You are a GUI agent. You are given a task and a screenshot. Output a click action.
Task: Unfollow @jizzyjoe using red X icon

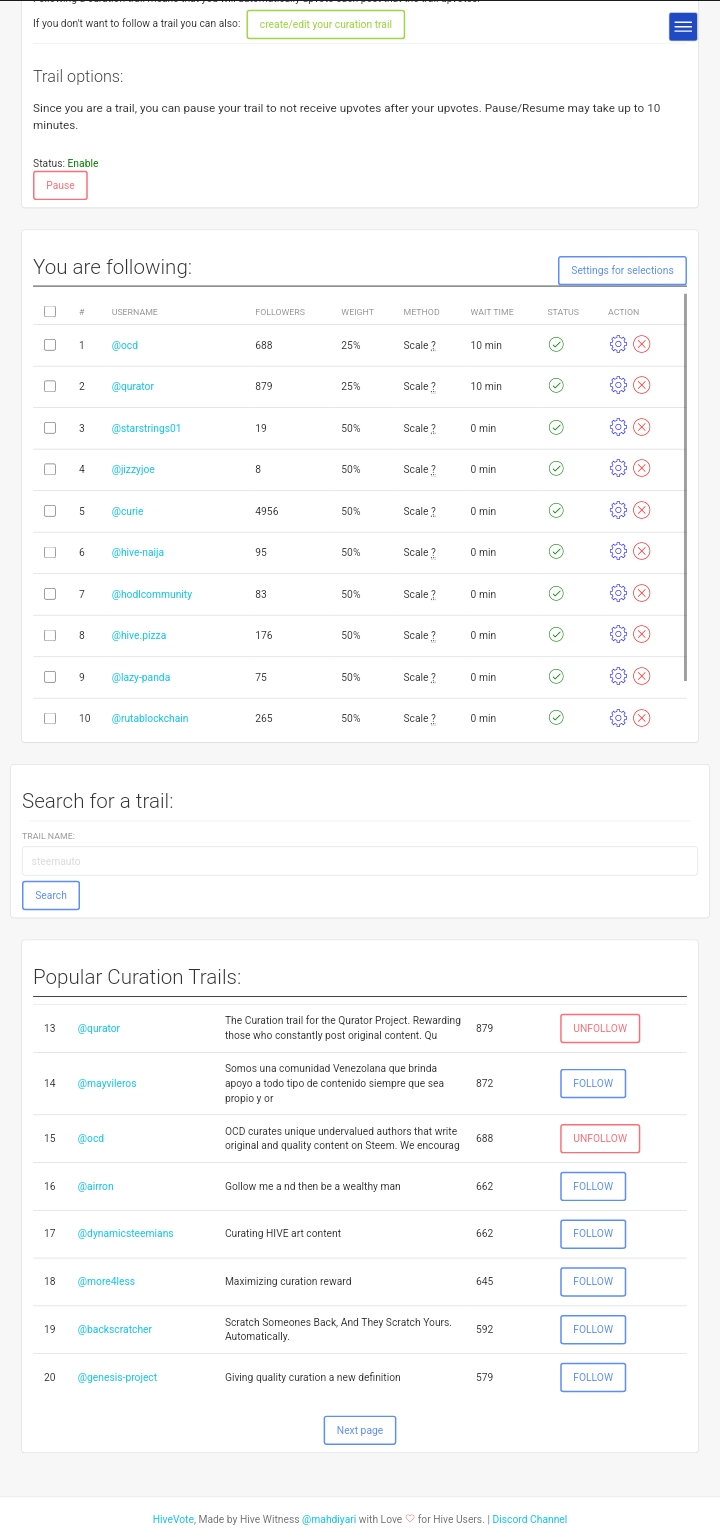tap(642, 468)
